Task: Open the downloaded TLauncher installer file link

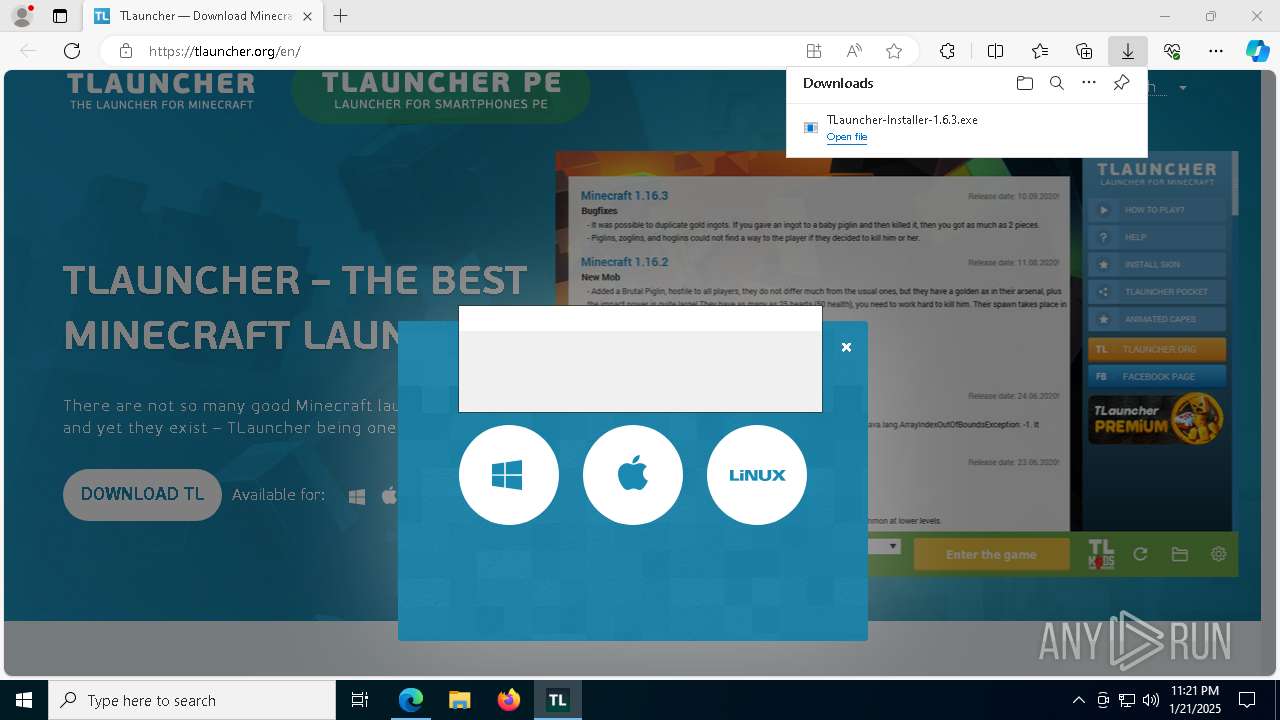Action: coord(847,137)
